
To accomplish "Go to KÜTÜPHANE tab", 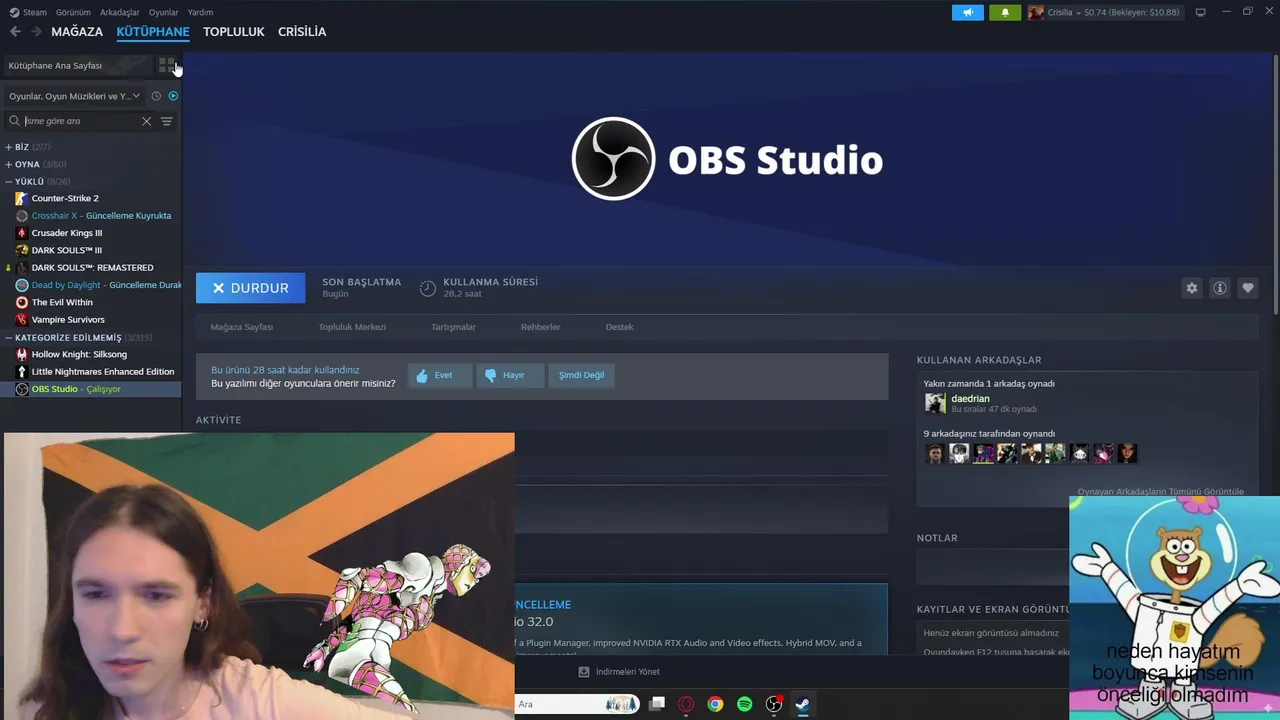I will (x=153, y=32).
